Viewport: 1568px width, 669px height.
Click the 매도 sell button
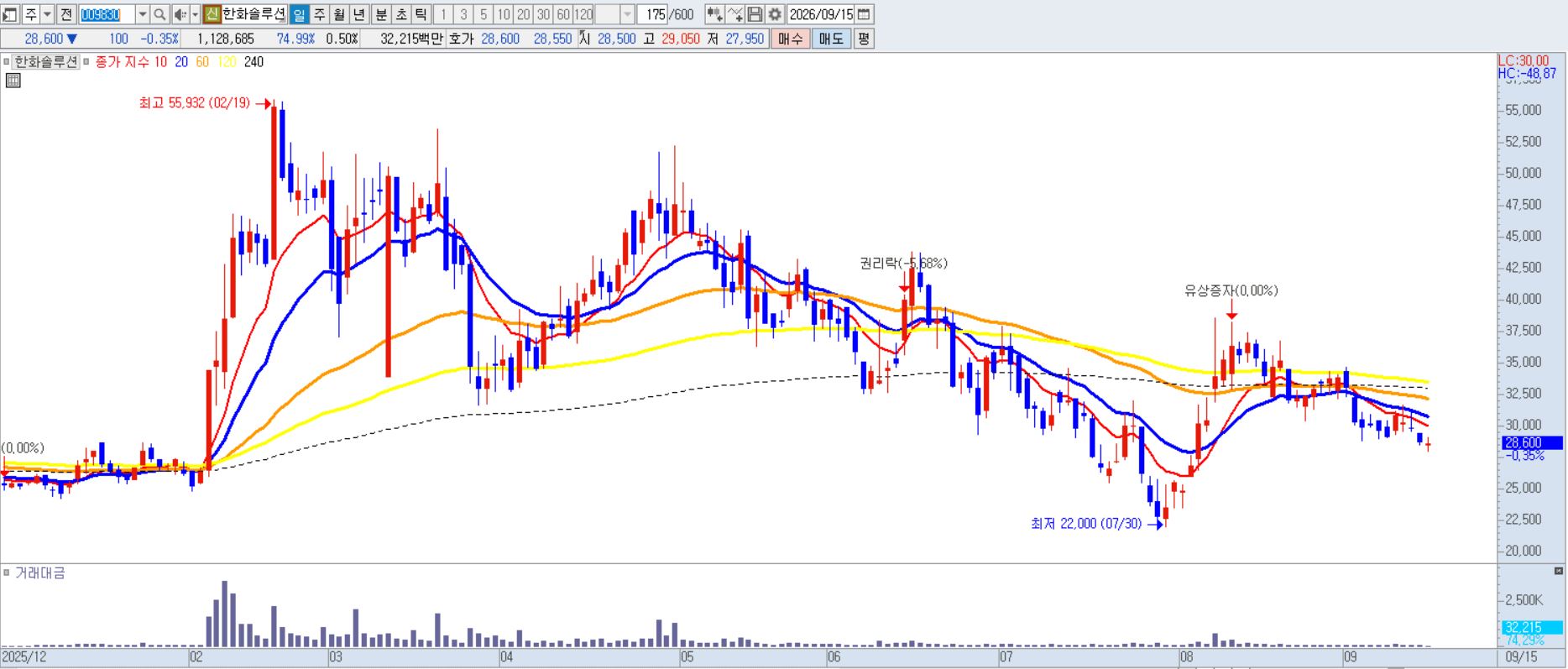coord(831,39)
